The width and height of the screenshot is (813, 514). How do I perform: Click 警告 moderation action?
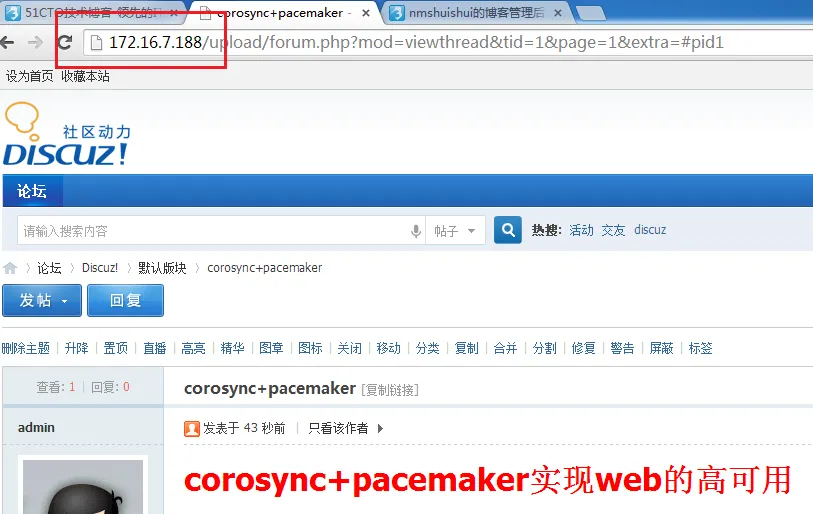(622, 348)
